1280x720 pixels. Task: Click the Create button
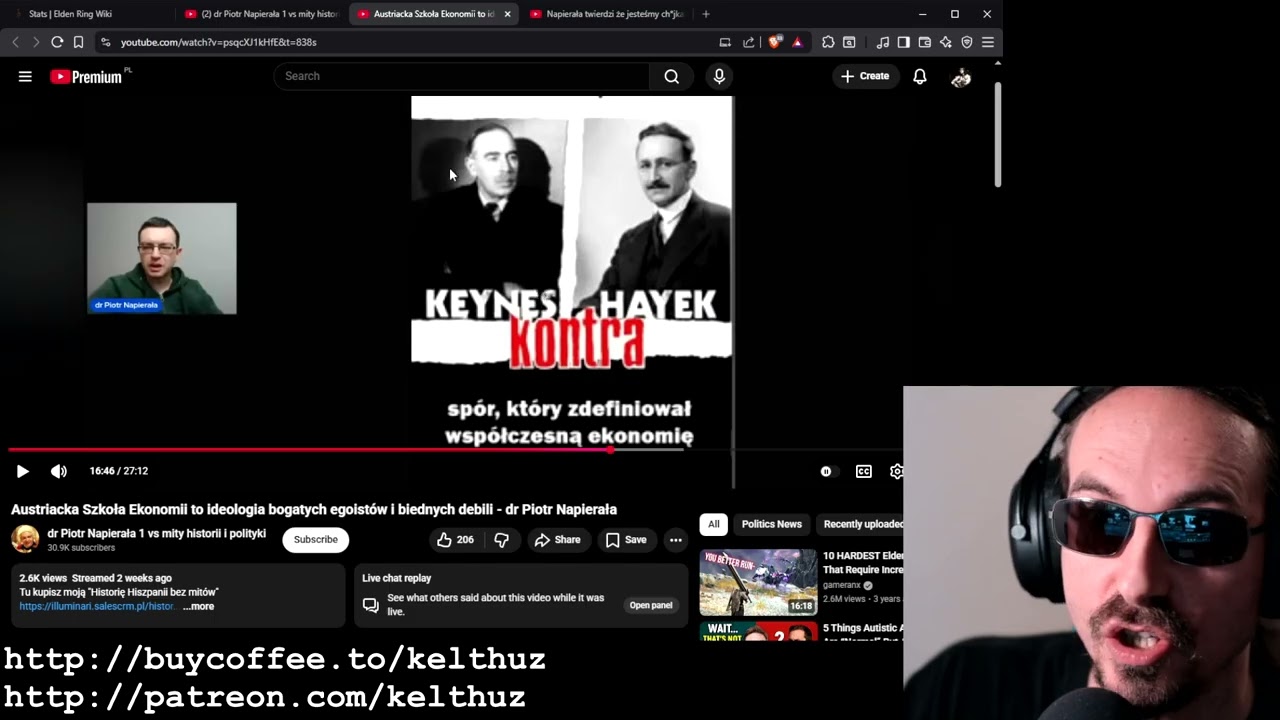[865, 76]
